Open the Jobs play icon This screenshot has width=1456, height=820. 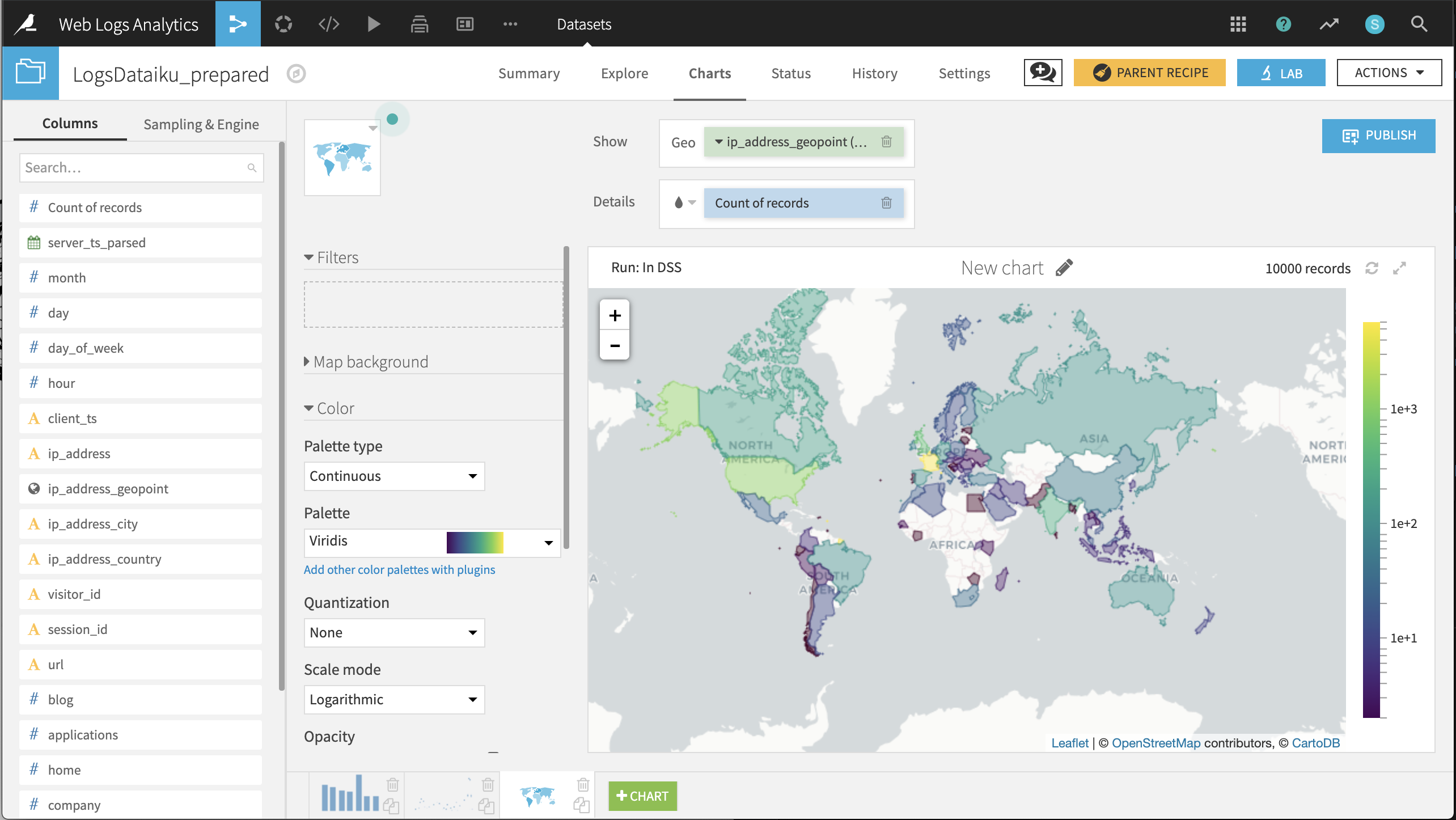[x=374, y=24]
